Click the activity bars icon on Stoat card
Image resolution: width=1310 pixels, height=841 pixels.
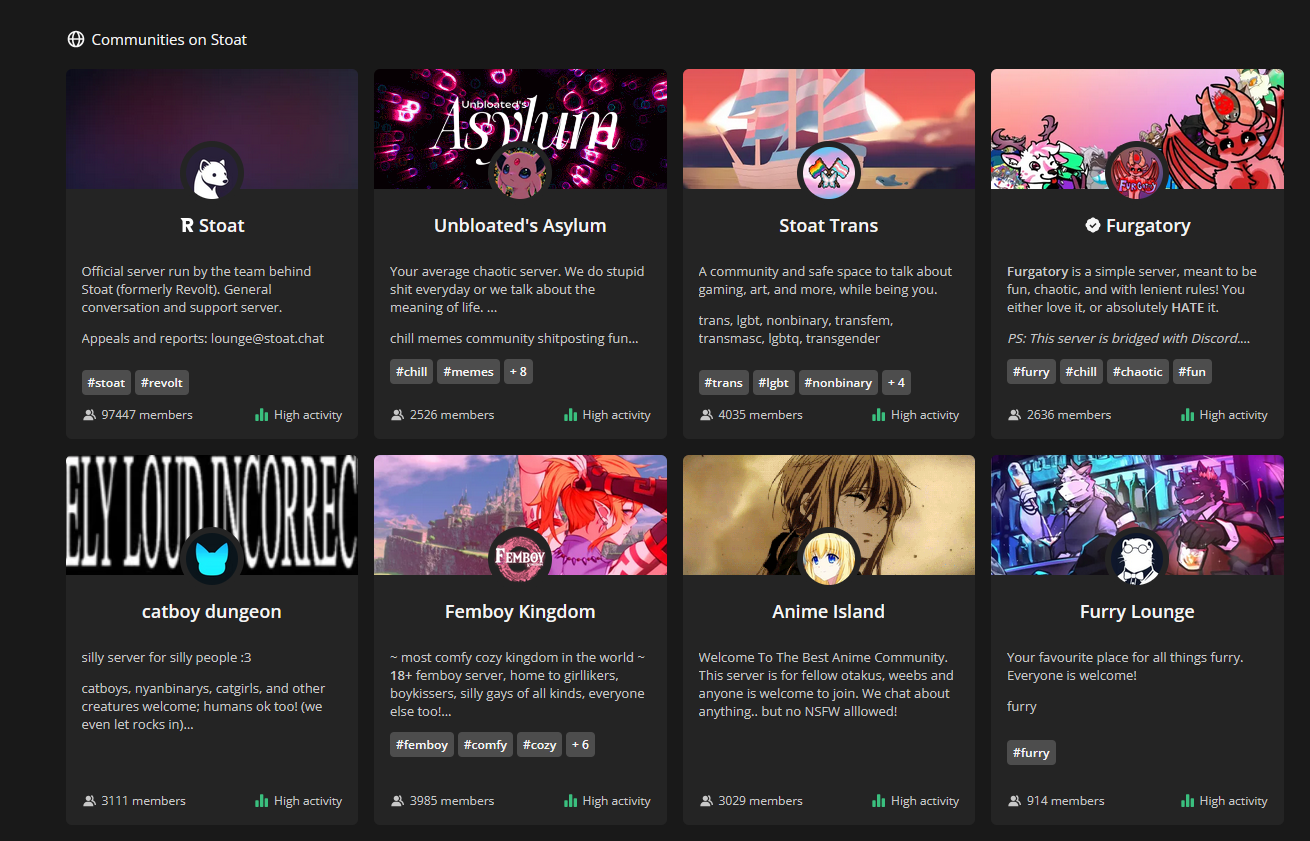[262, 414]
